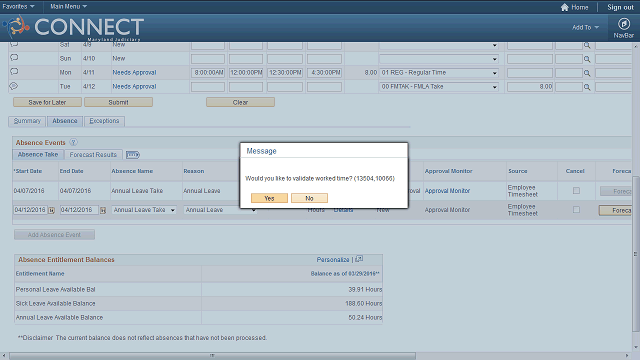Open calendar picker for End Date 04/12/2016
Viewport: 640px width, 360px height.
tap(103, 211)
